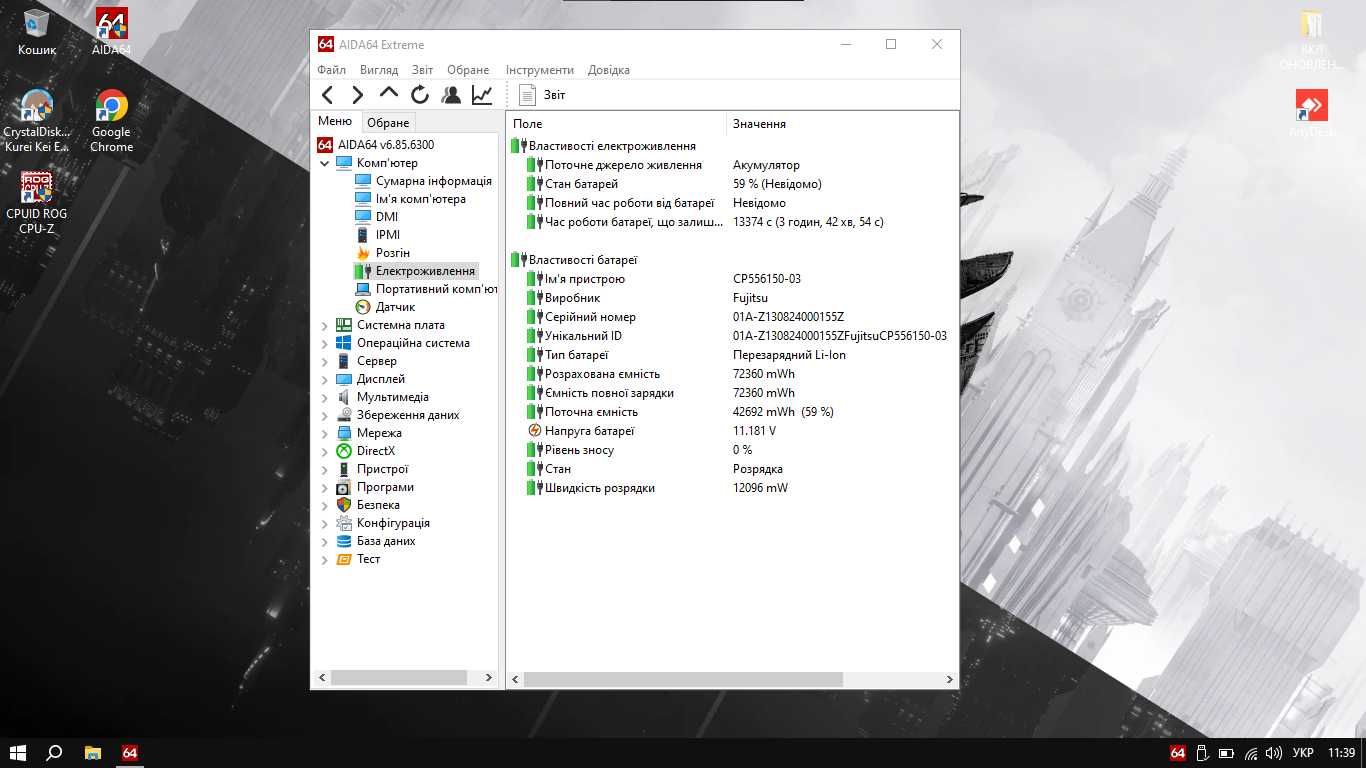The image size is (1366, 768).
Task: Expand the Дисплей tree node
Action: point(324,379)
